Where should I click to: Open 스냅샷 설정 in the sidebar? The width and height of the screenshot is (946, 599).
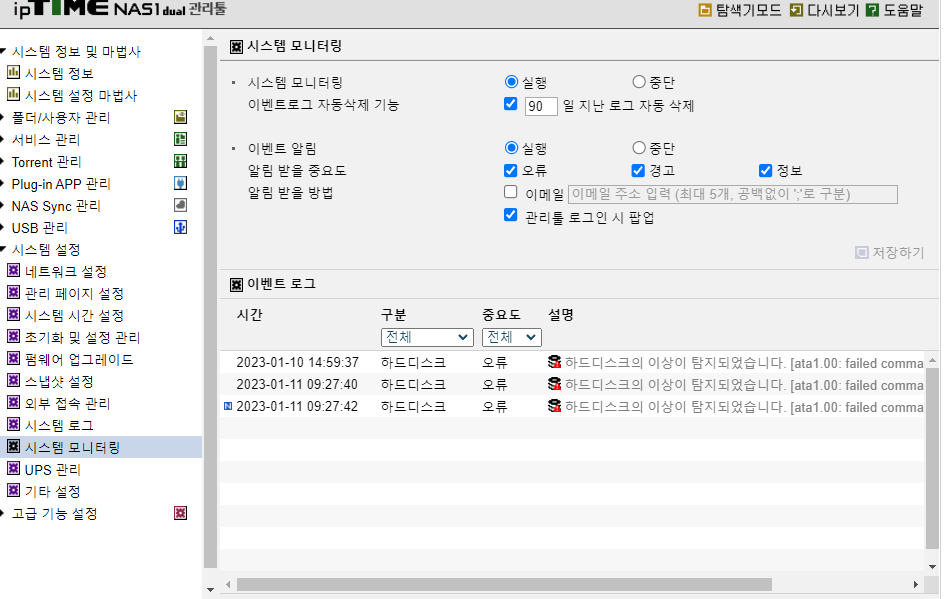pos(59,381)
